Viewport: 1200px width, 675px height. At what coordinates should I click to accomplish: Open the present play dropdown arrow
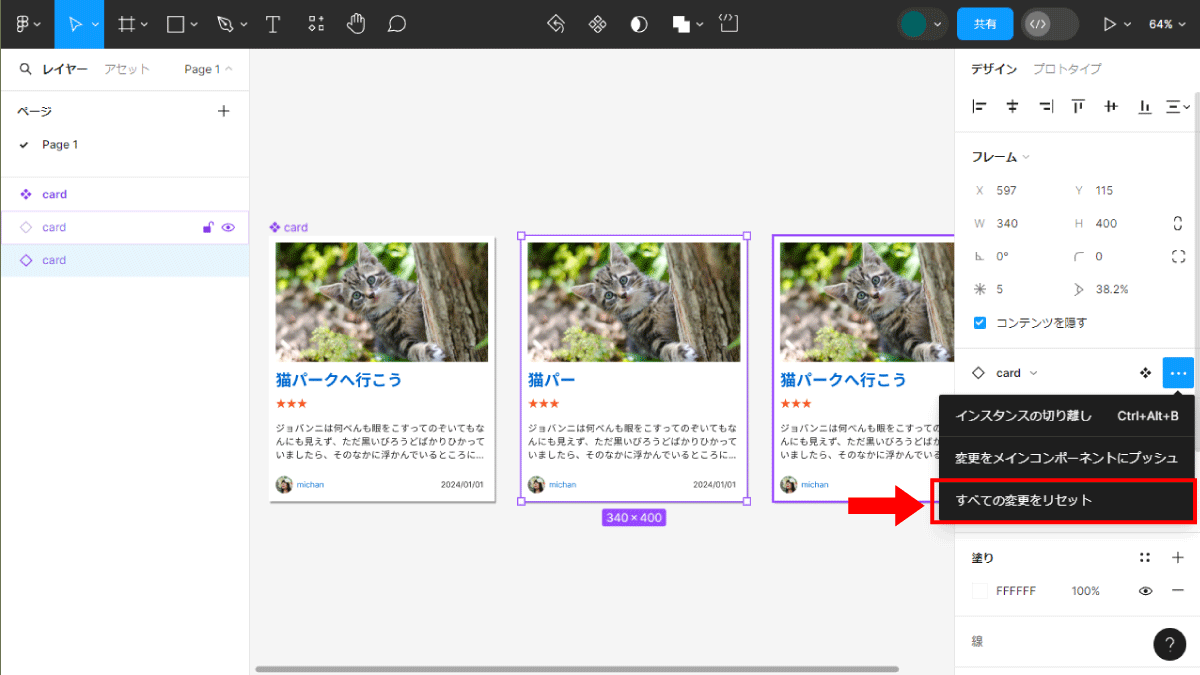[x=1128, y=24]
